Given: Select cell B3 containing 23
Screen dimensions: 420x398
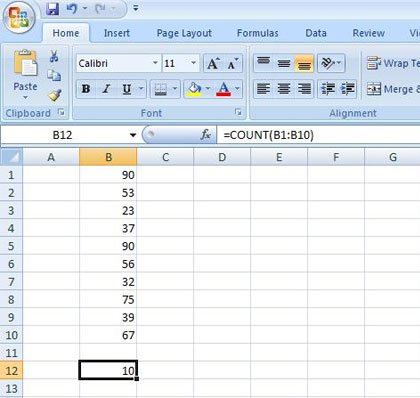Looking at the screenshot, I should pyautogui.click(x=108, y=211).
